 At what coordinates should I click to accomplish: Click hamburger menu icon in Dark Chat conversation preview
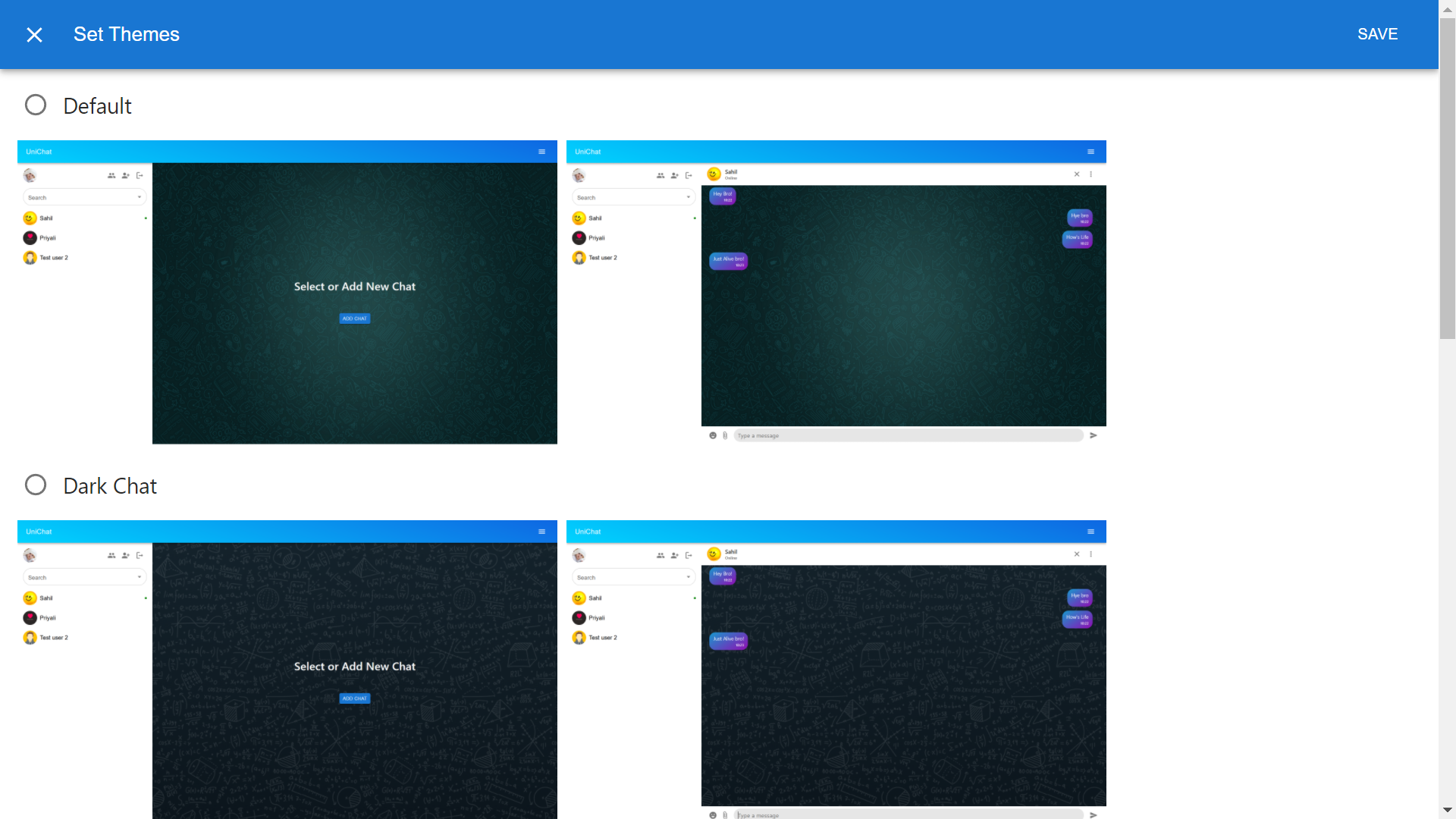click(x=1090, y=532)
